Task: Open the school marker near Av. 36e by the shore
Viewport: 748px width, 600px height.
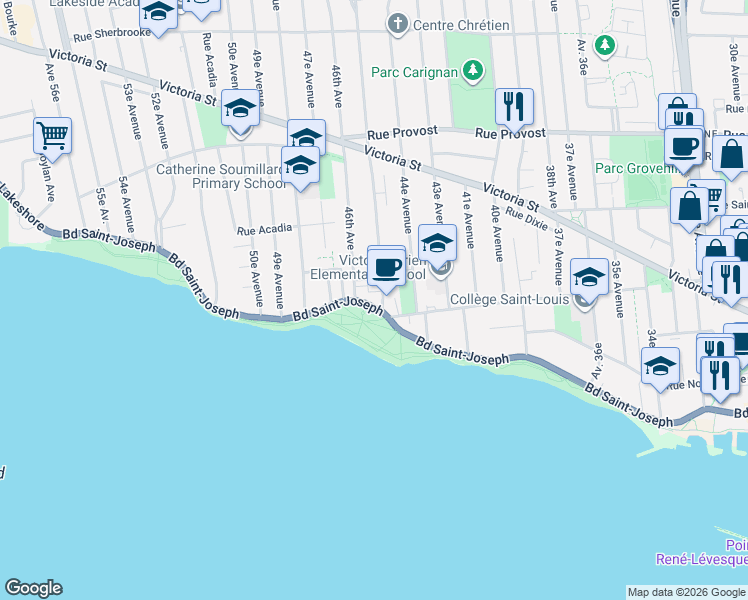Action: pyautogui.click(x=661, y=369)
